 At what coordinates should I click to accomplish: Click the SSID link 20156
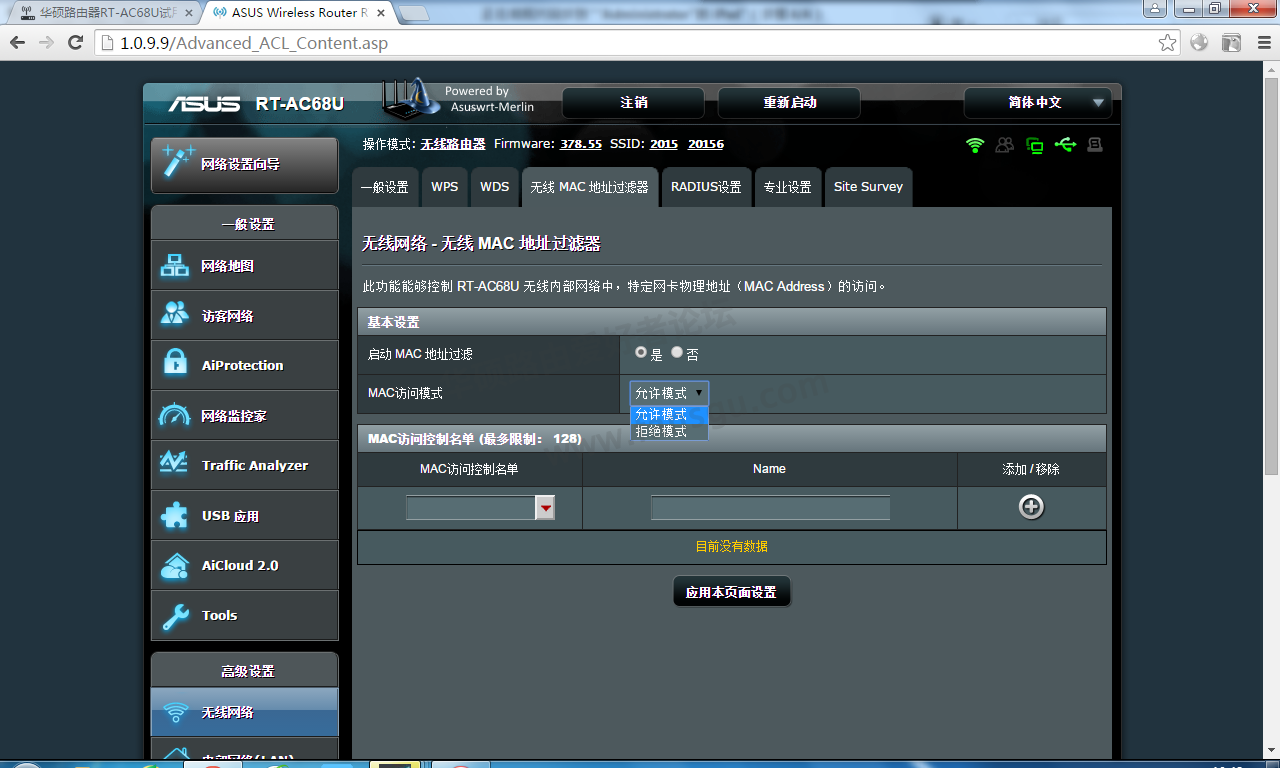point(706,144)
